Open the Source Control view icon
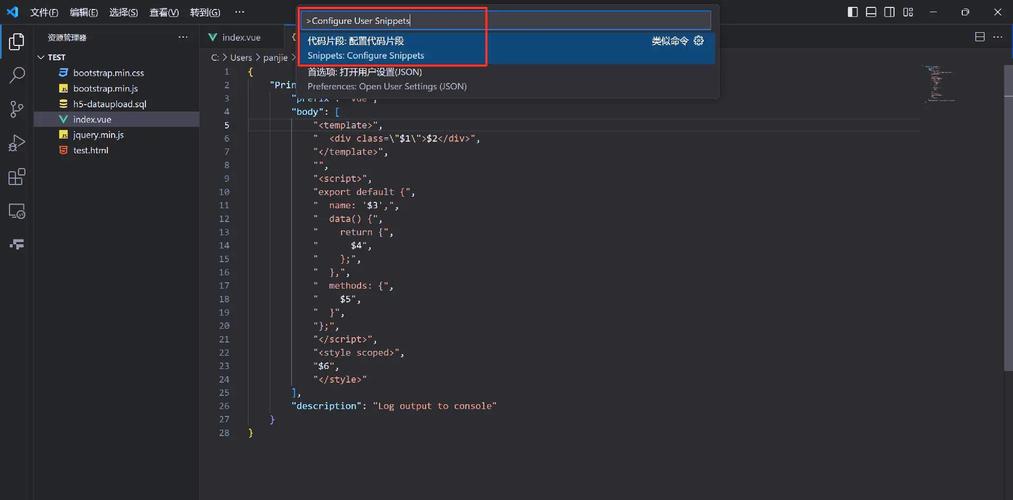Viewport: 1013px width, 500px height. (17, 109)
